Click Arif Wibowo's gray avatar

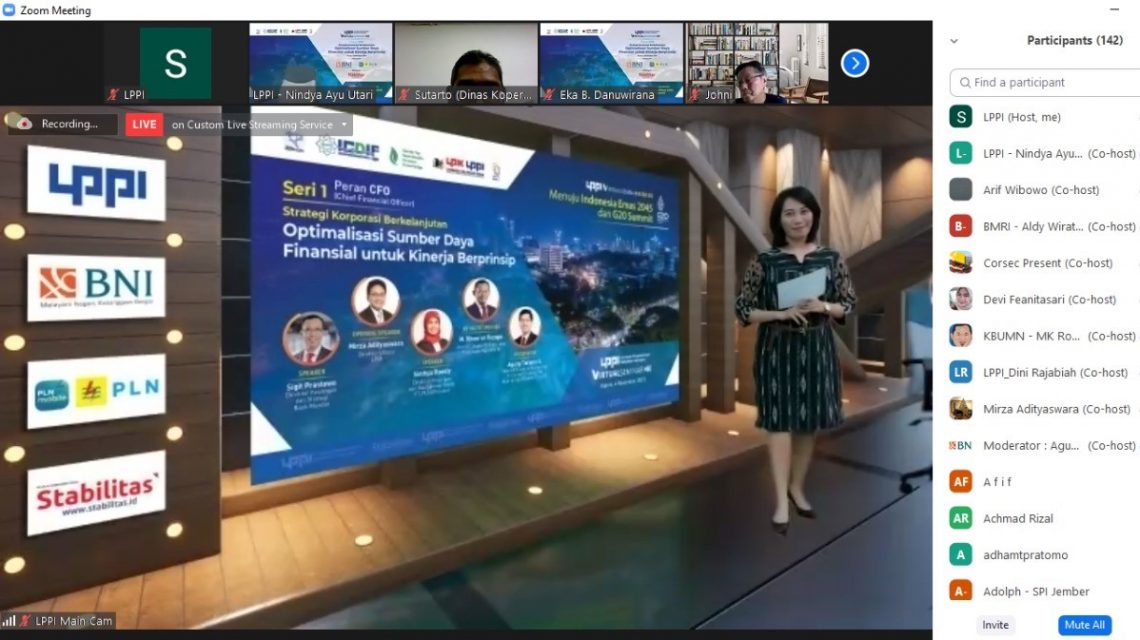[961, 189]
